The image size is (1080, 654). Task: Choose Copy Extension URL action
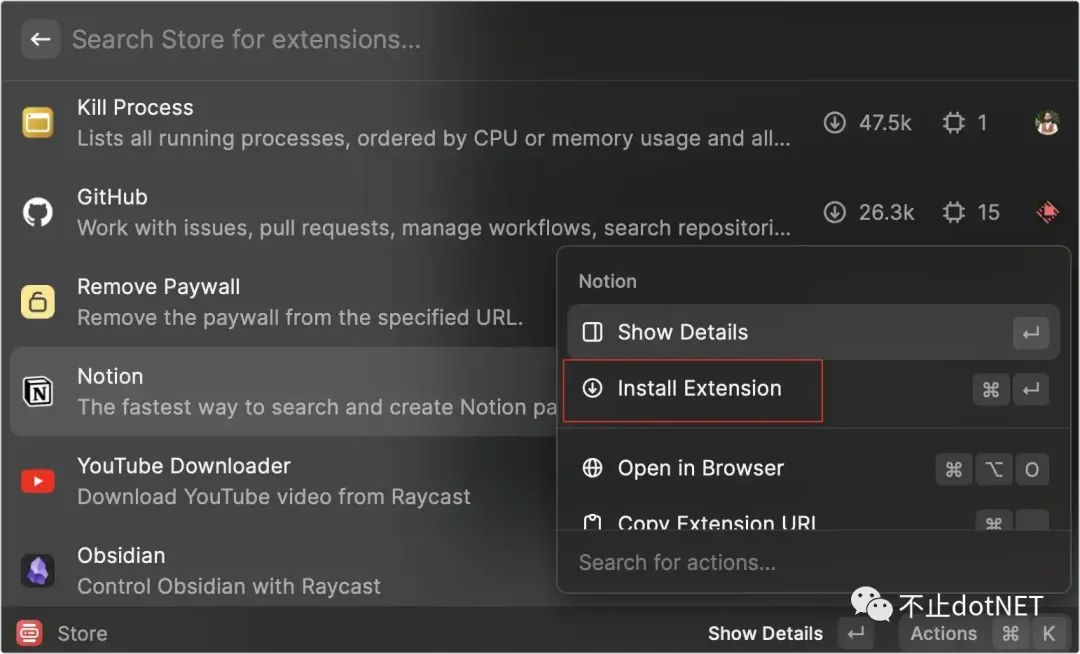tap(813, 521)
